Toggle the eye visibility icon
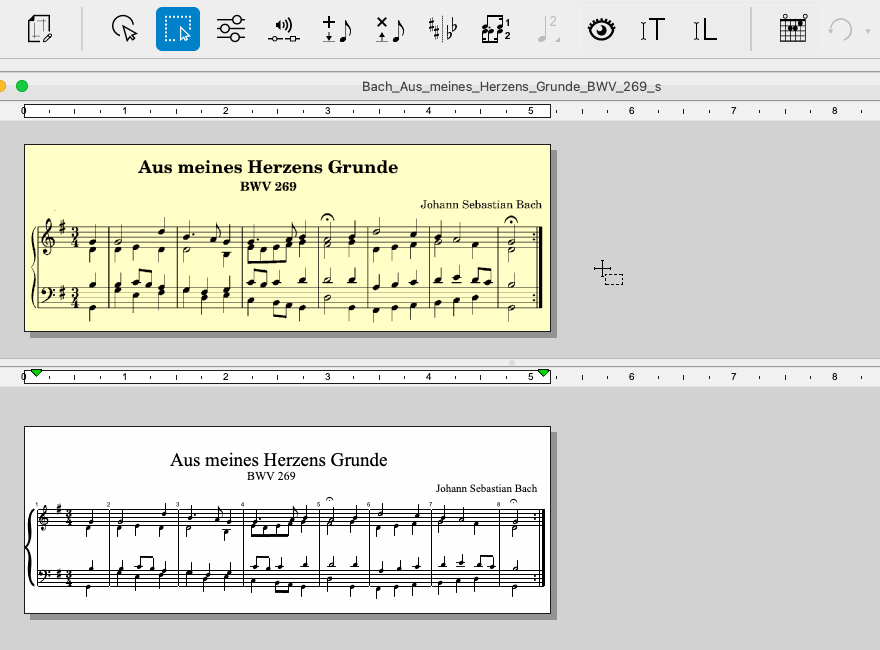 pyautogui.click(x=600, y=29)
